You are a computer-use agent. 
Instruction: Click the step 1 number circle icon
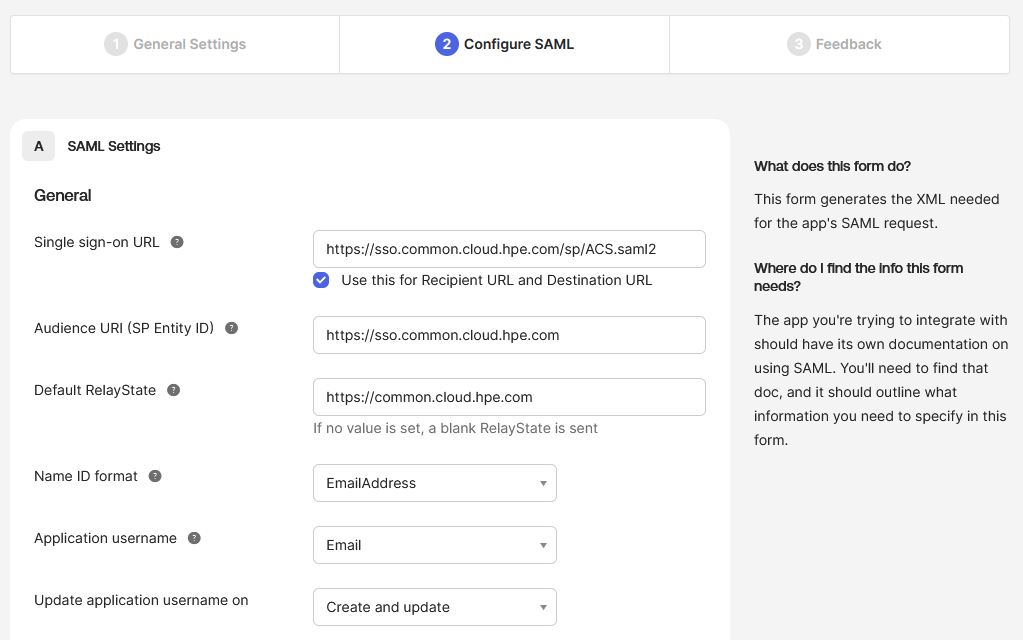[116, 44]
